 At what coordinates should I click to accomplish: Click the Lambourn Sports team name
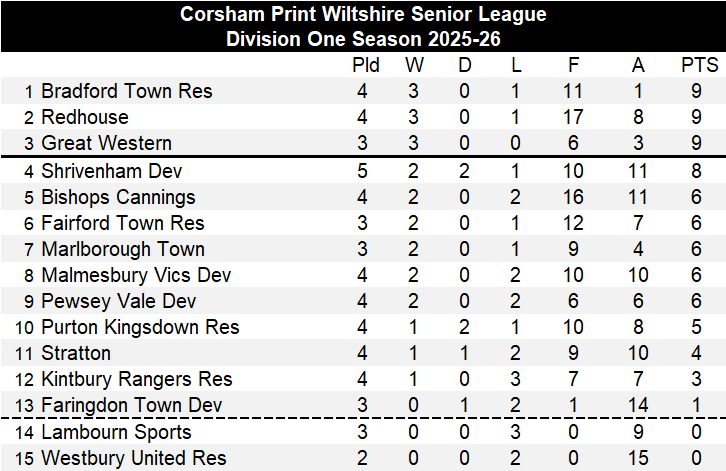click(x=116, y=432)
